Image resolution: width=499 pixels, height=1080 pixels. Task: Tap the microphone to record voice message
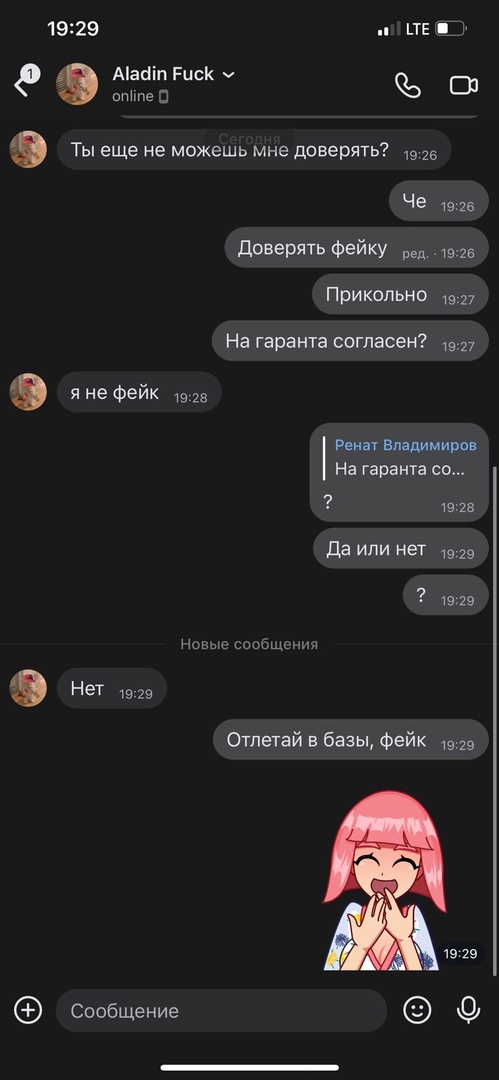click(x=469, y=1010)
